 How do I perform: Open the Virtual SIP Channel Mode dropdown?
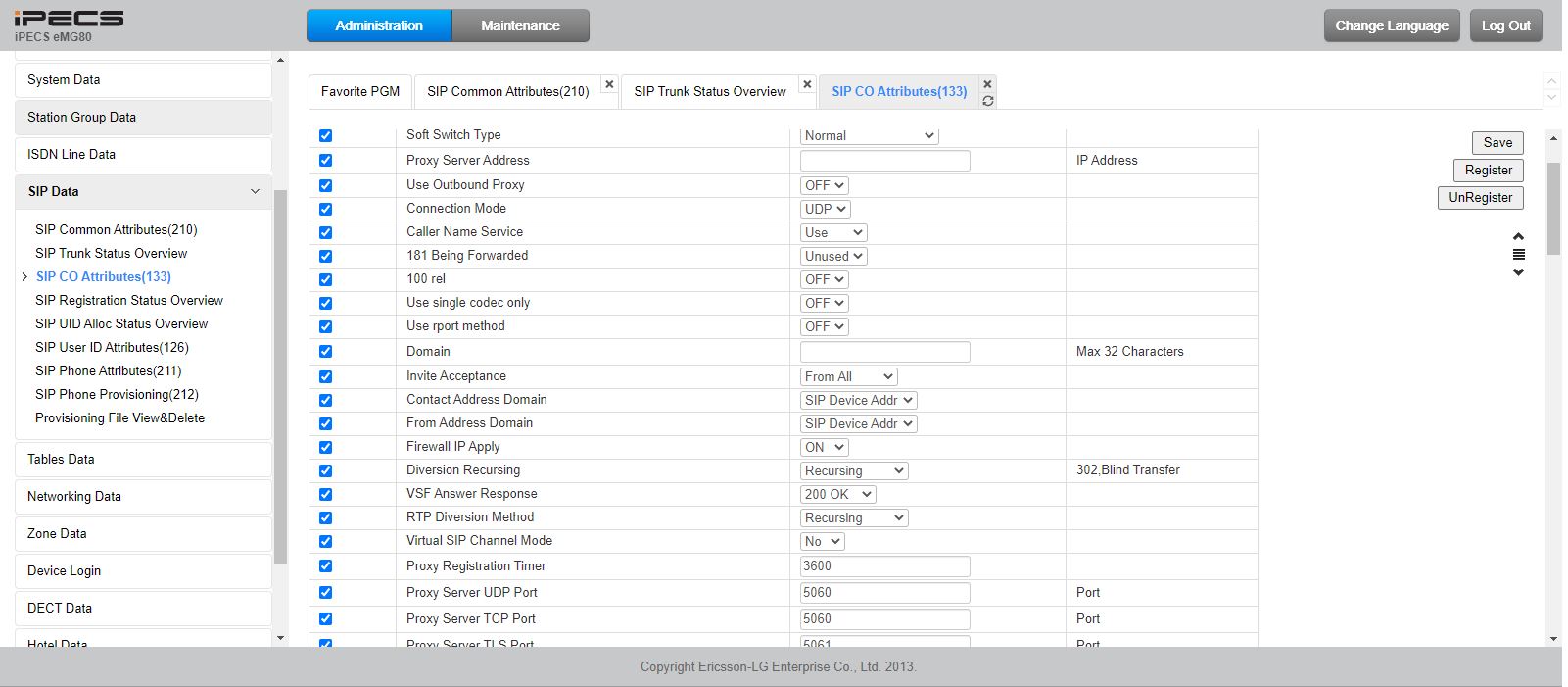tap(823, 541)
